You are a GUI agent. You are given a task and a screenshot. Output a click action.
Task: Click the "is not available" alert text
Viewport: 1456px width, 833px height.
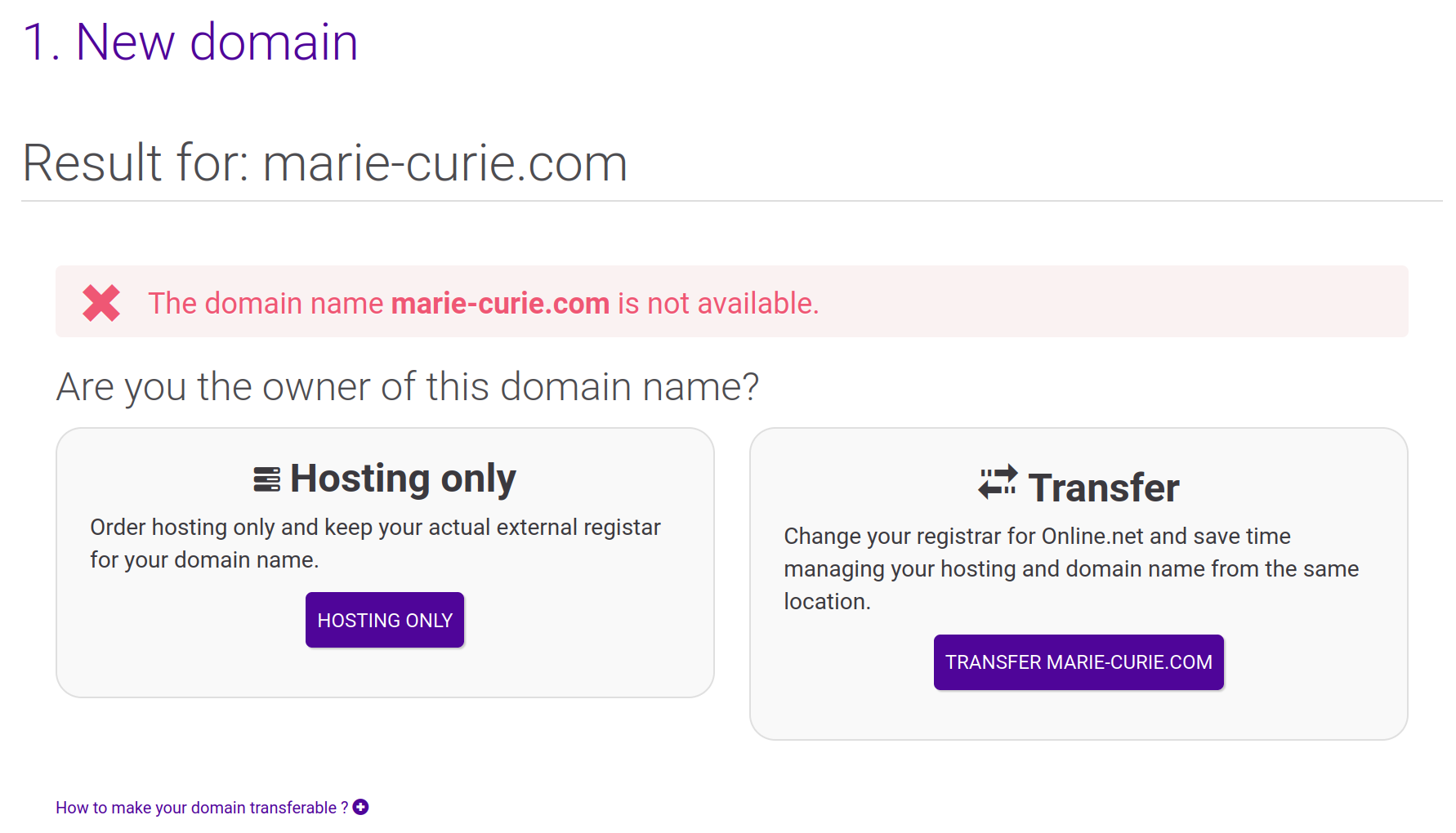click(717, 304)
